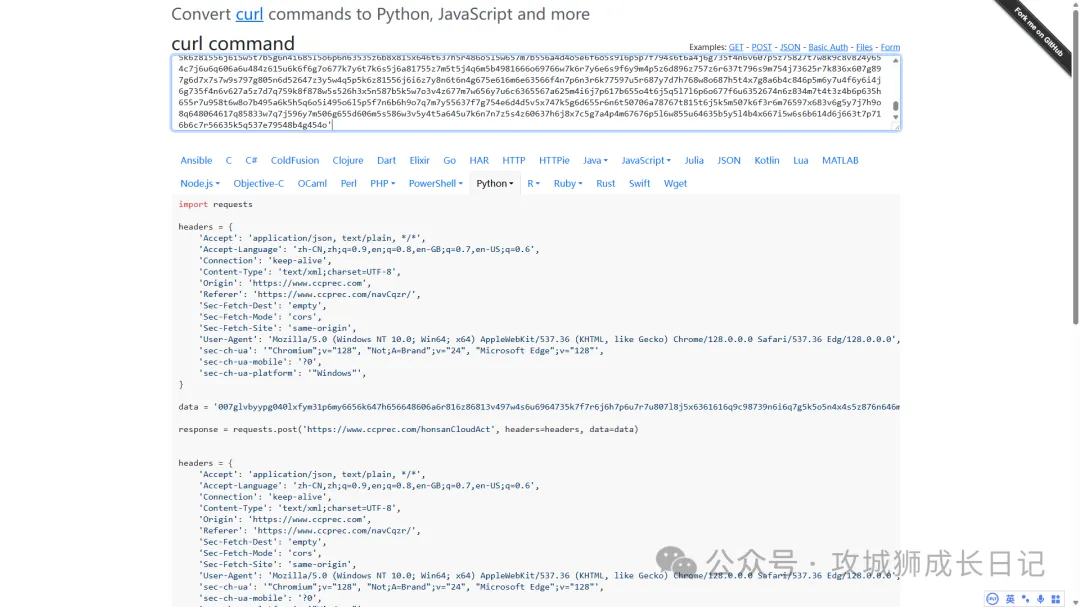
Task: Switch output to HTTP
Action: [x=514, y=160]
